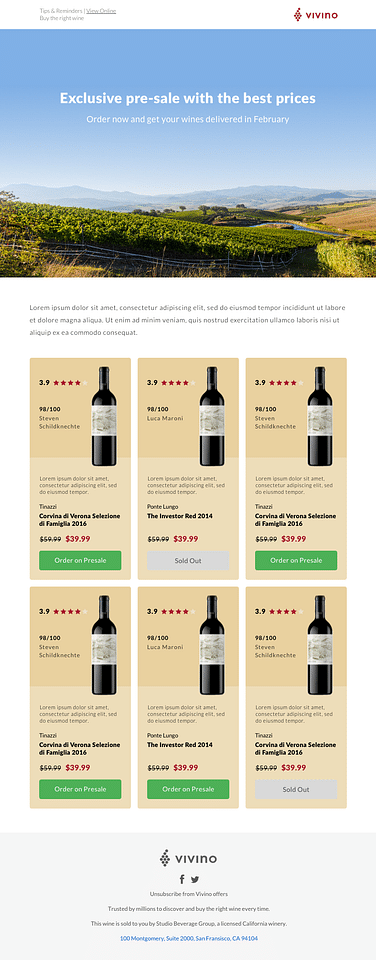Screen dimensions: 376x960
Task: Open the Facebook icon in footer
Action: point(182,879)
